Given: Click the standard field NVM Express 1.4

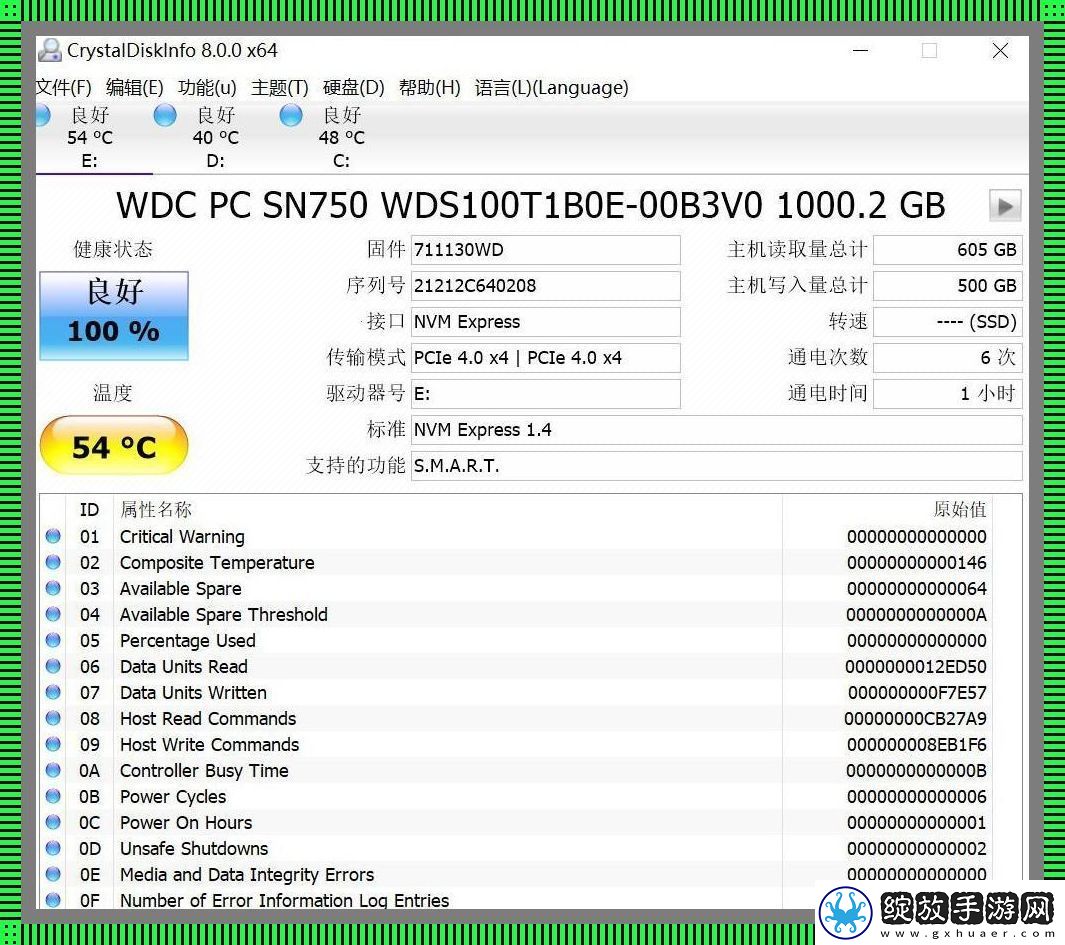Looking at the screenshot, I should tap(717, 430).
